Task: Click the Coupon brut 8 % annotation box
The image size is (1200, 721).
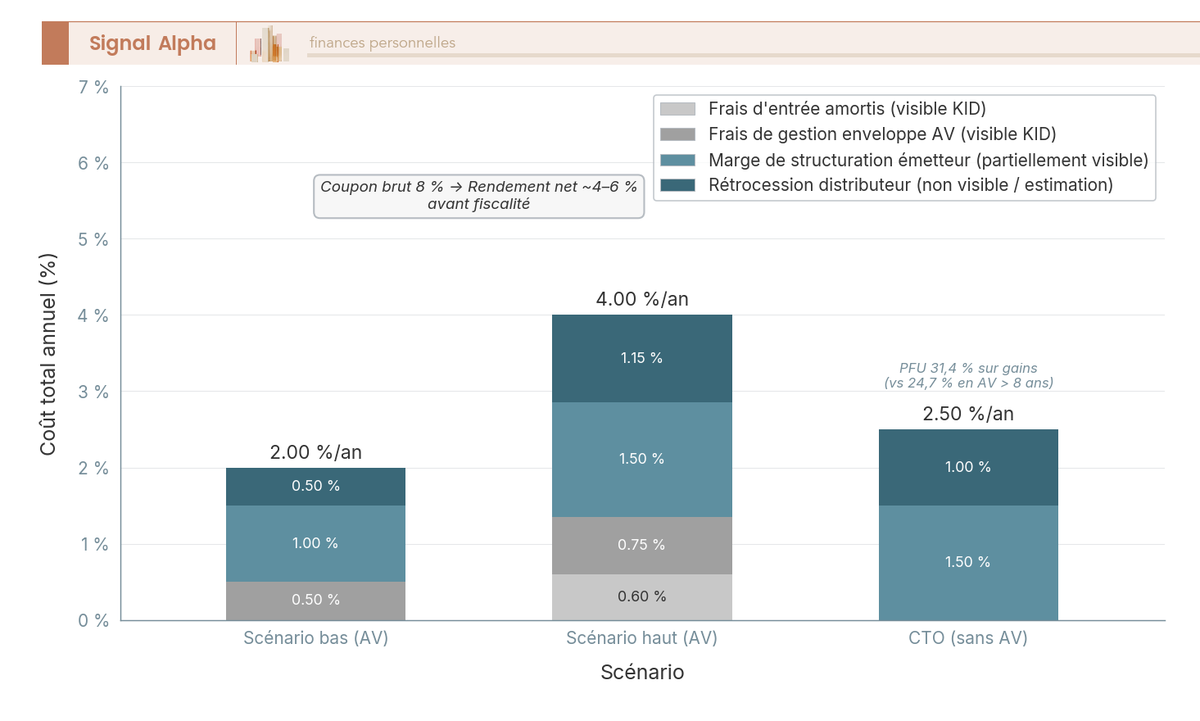Action: point(479,196)
